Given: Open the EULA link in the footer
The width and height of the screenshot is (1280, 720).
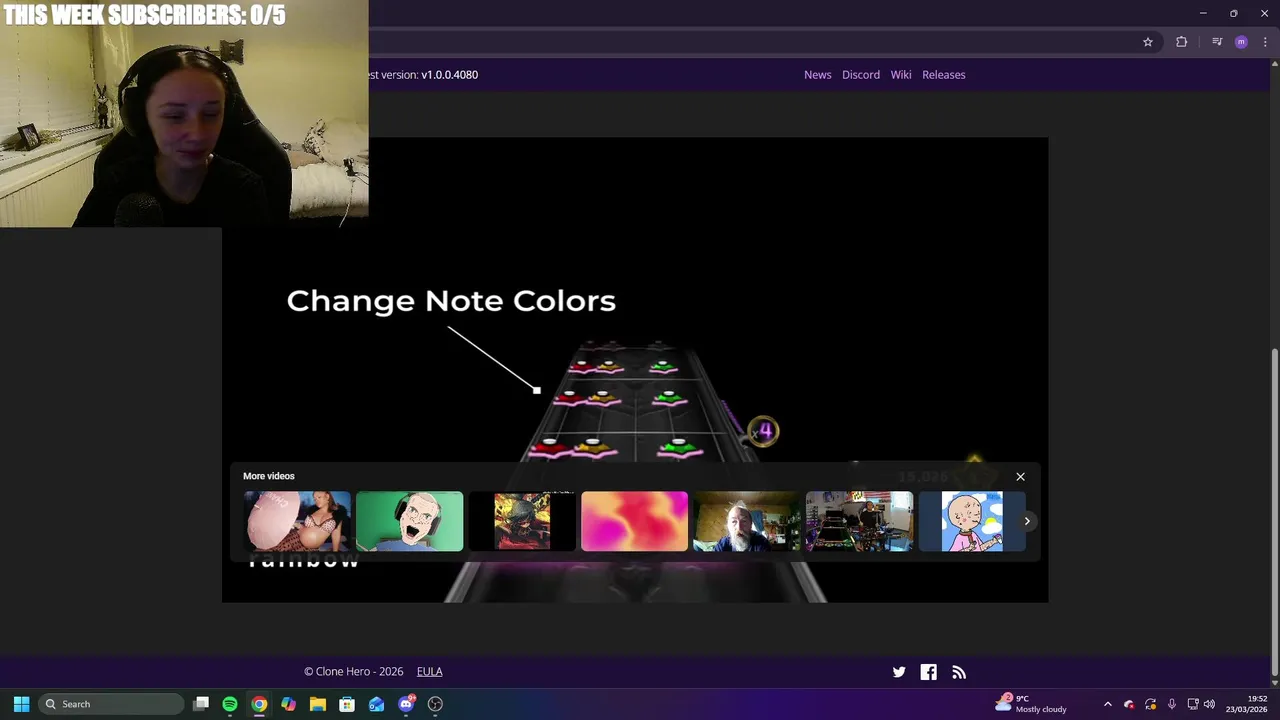Looking at the screenshot, I should click(430, 672).
